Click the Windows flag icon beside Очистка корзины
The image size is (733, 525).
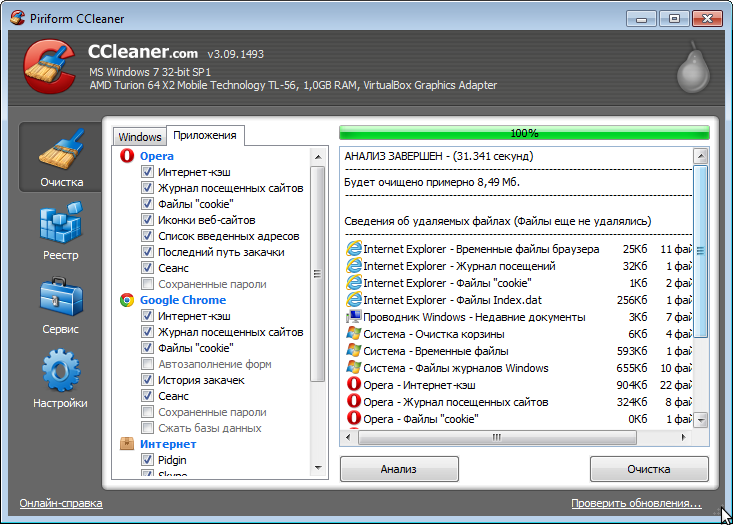354,334
